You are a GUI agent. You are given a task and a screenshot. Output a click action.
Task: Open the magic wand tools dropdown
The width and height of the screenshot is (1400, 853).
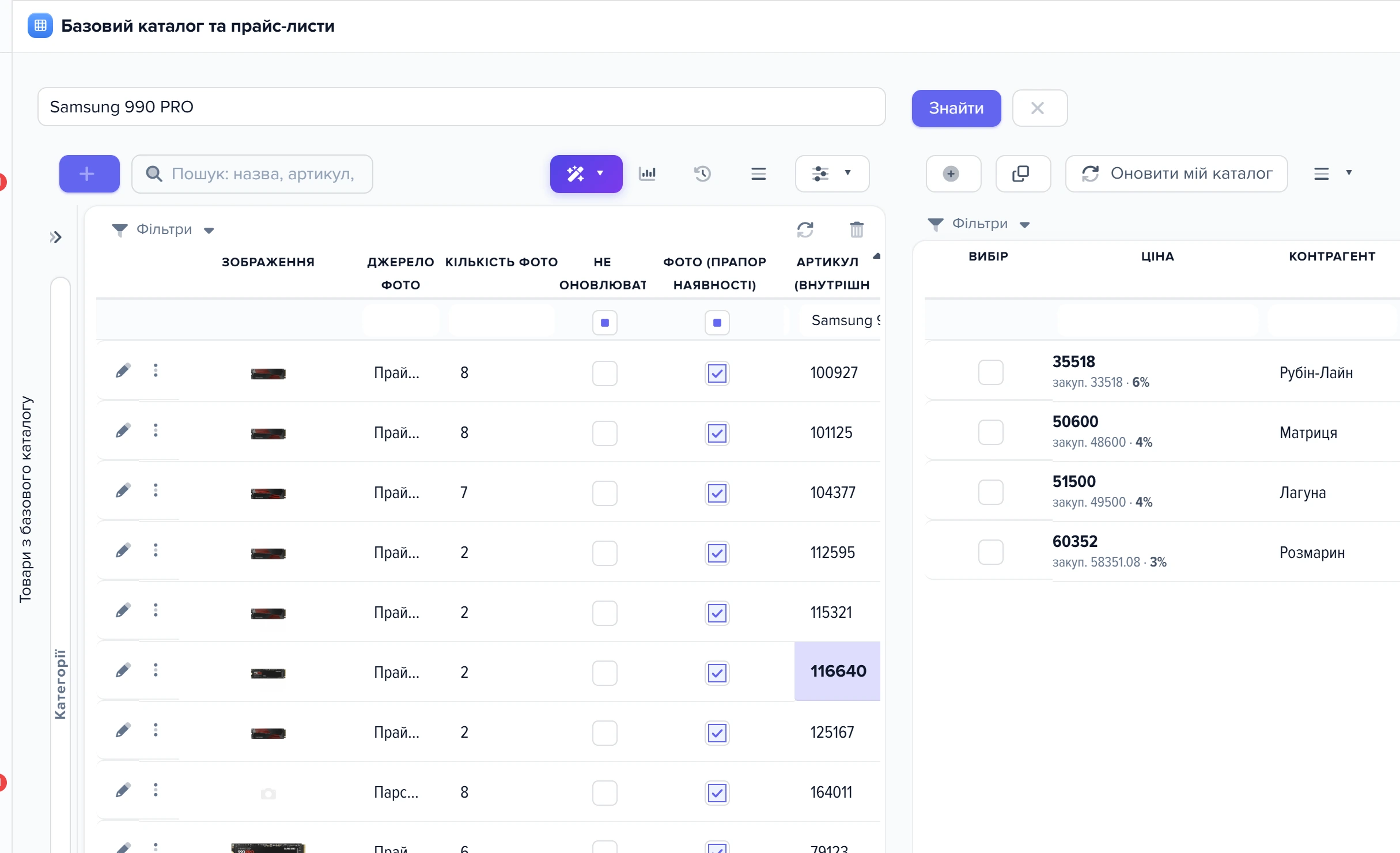tap(586, 173)
